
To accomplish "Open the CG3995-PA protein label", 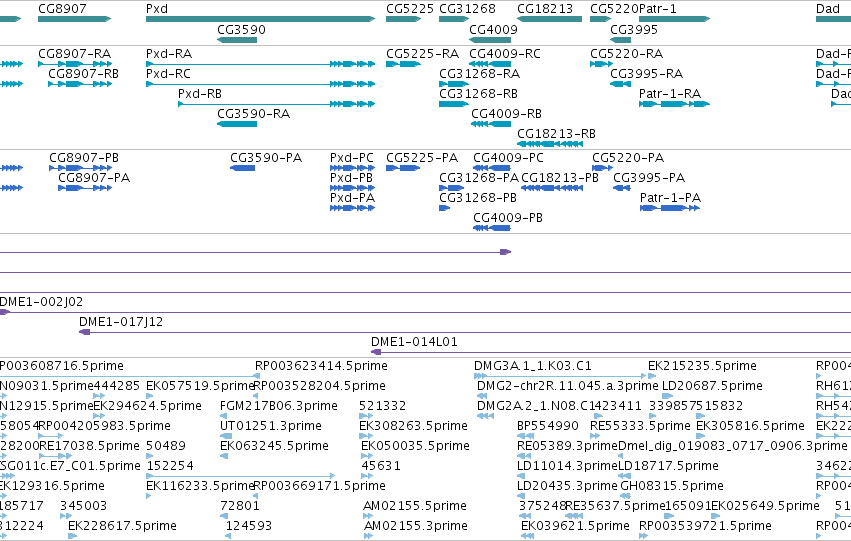I will [649, 178].
